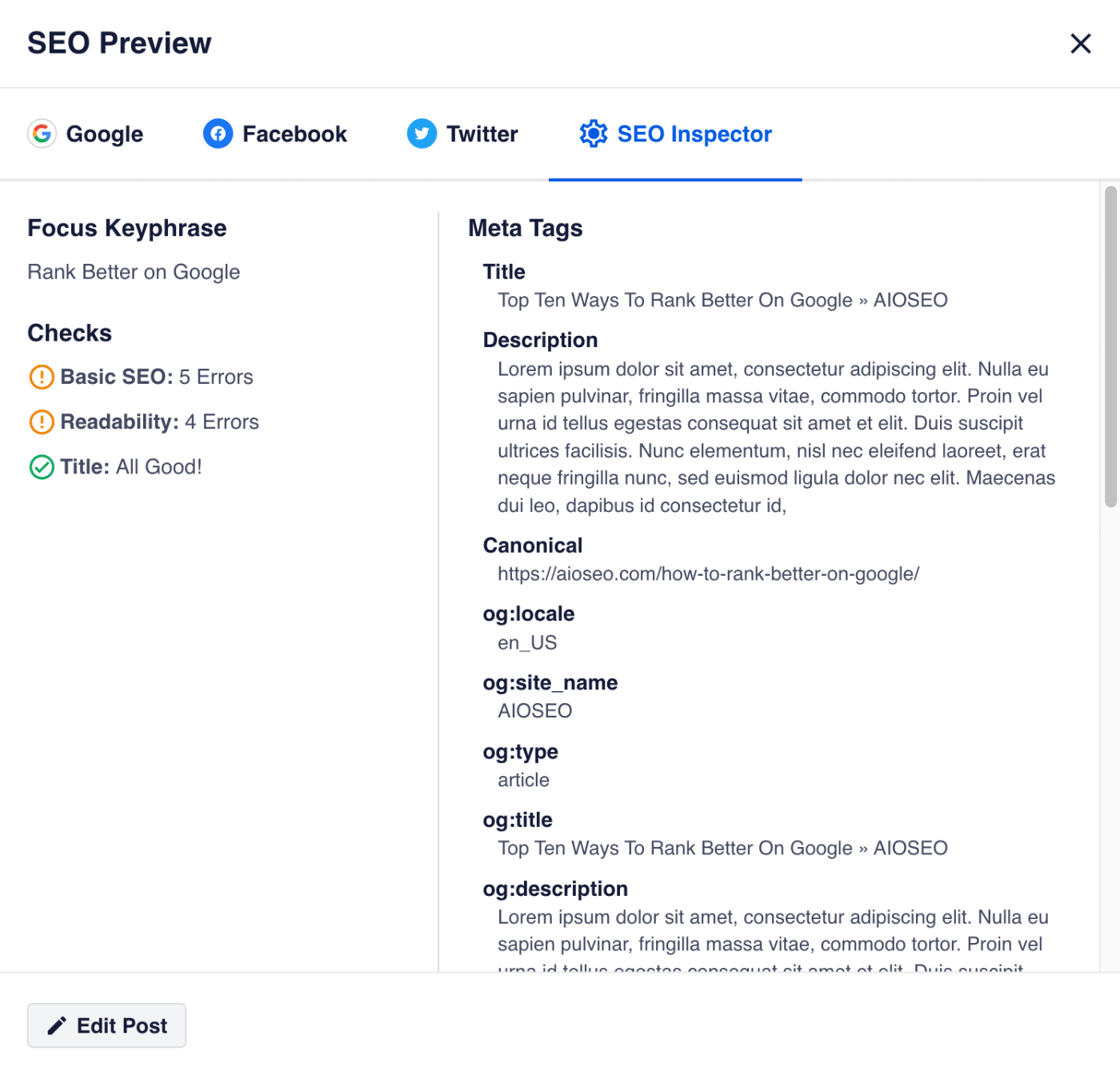The image size is (1120, 1075).
Task: Click the Readability warning icon
Action: click(x=42, y=422)
